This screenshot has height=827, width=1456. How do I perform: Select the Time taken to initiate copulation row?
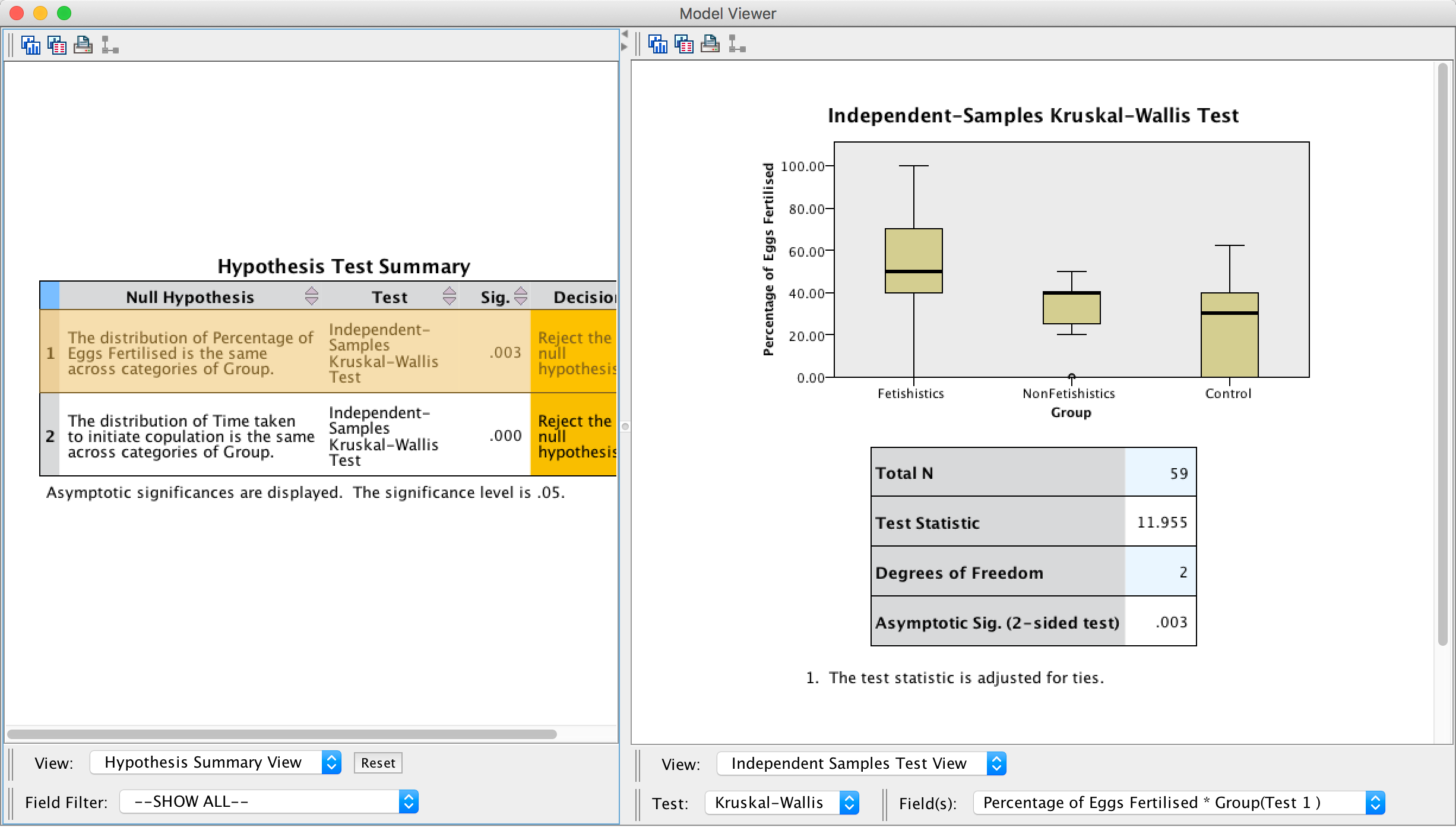click(190, 436)
